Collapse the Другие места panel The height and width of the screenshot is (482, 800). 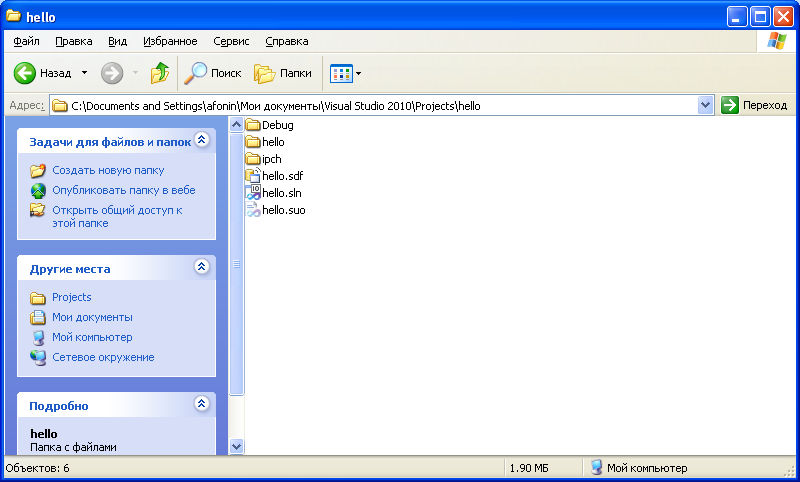coord(202,266)
